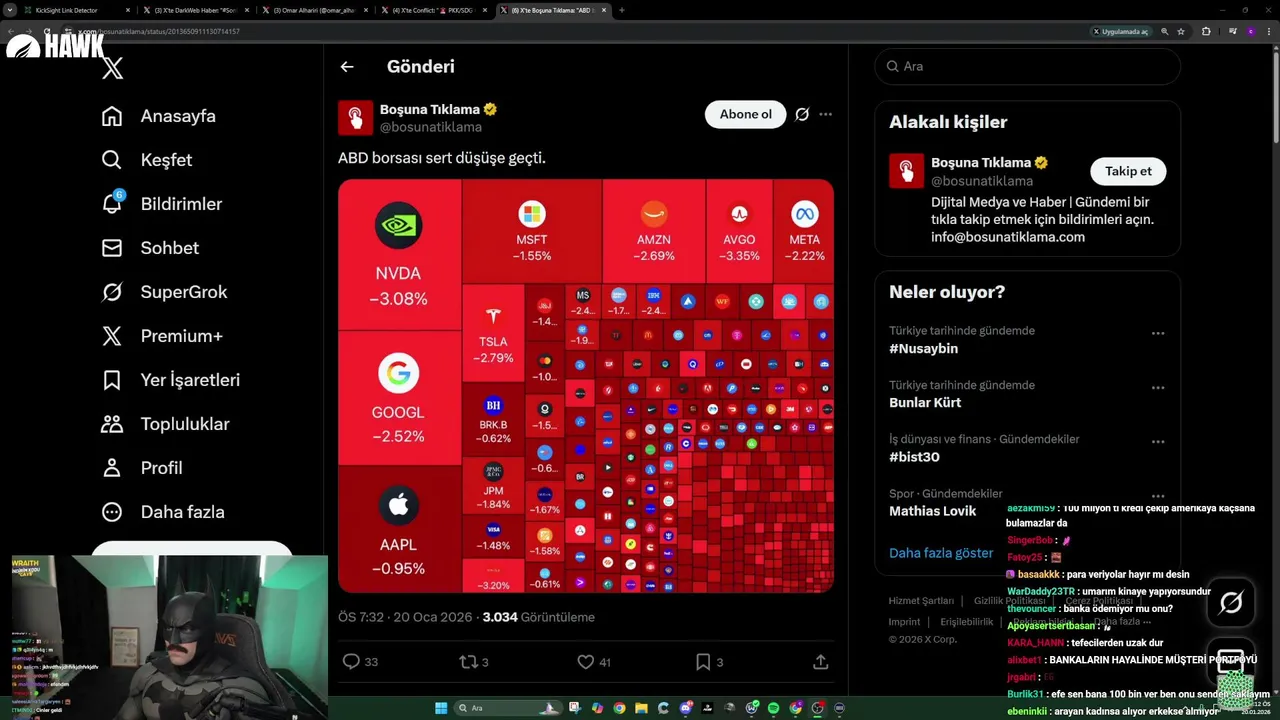Switch to Omar Alhariri tab
Viewport: 1280px width, 720px height.
(314, 10)
